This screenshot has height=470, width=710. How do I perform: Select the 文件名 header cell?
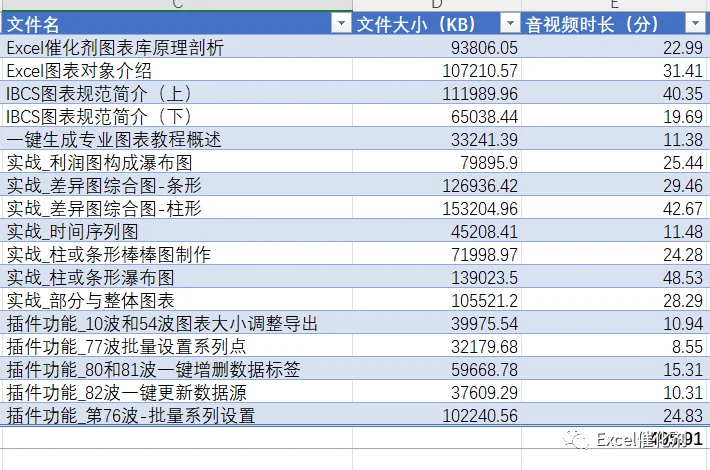(177, 23)
